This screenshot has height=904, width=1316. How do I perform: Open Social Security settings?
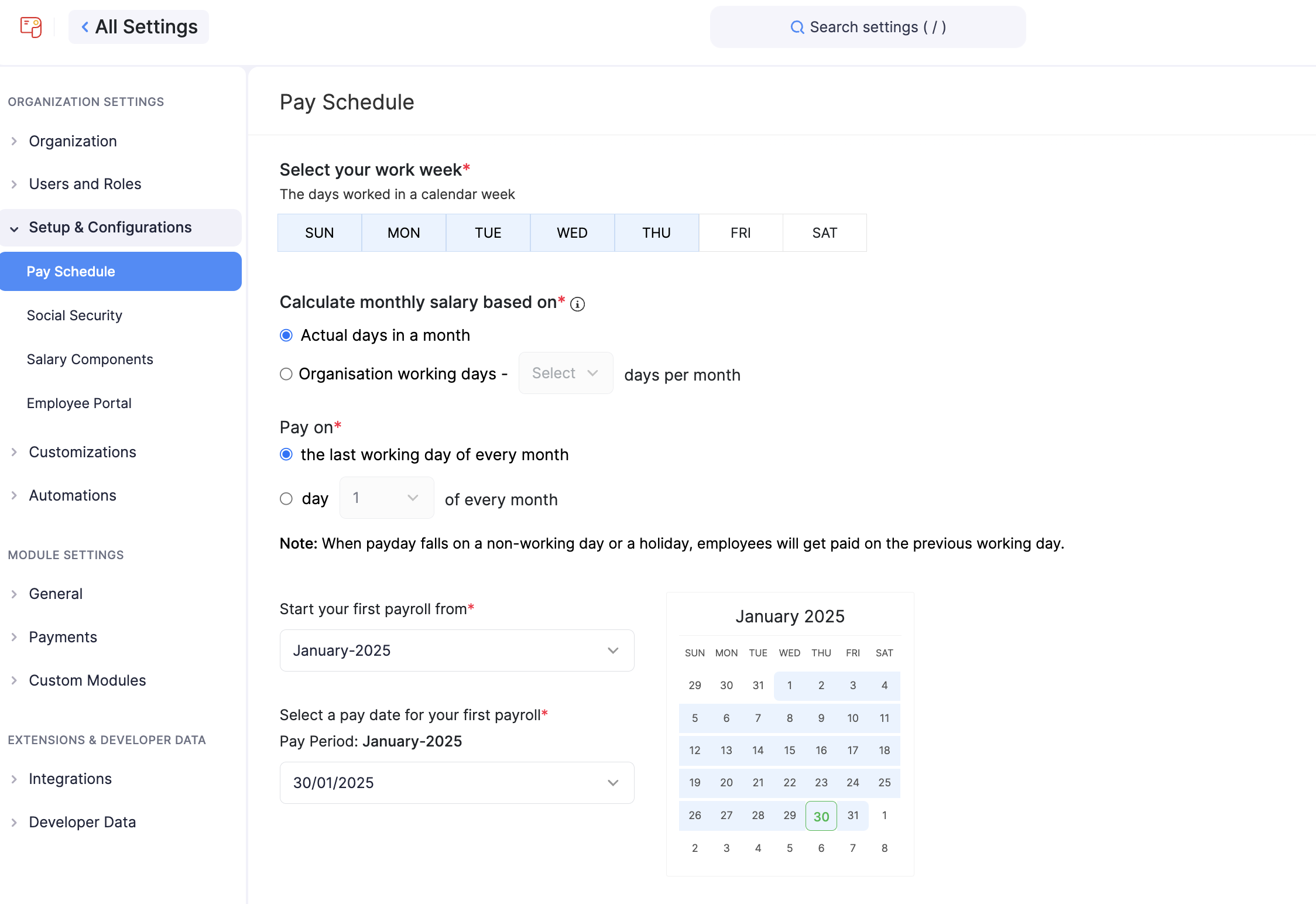[75, 315]
